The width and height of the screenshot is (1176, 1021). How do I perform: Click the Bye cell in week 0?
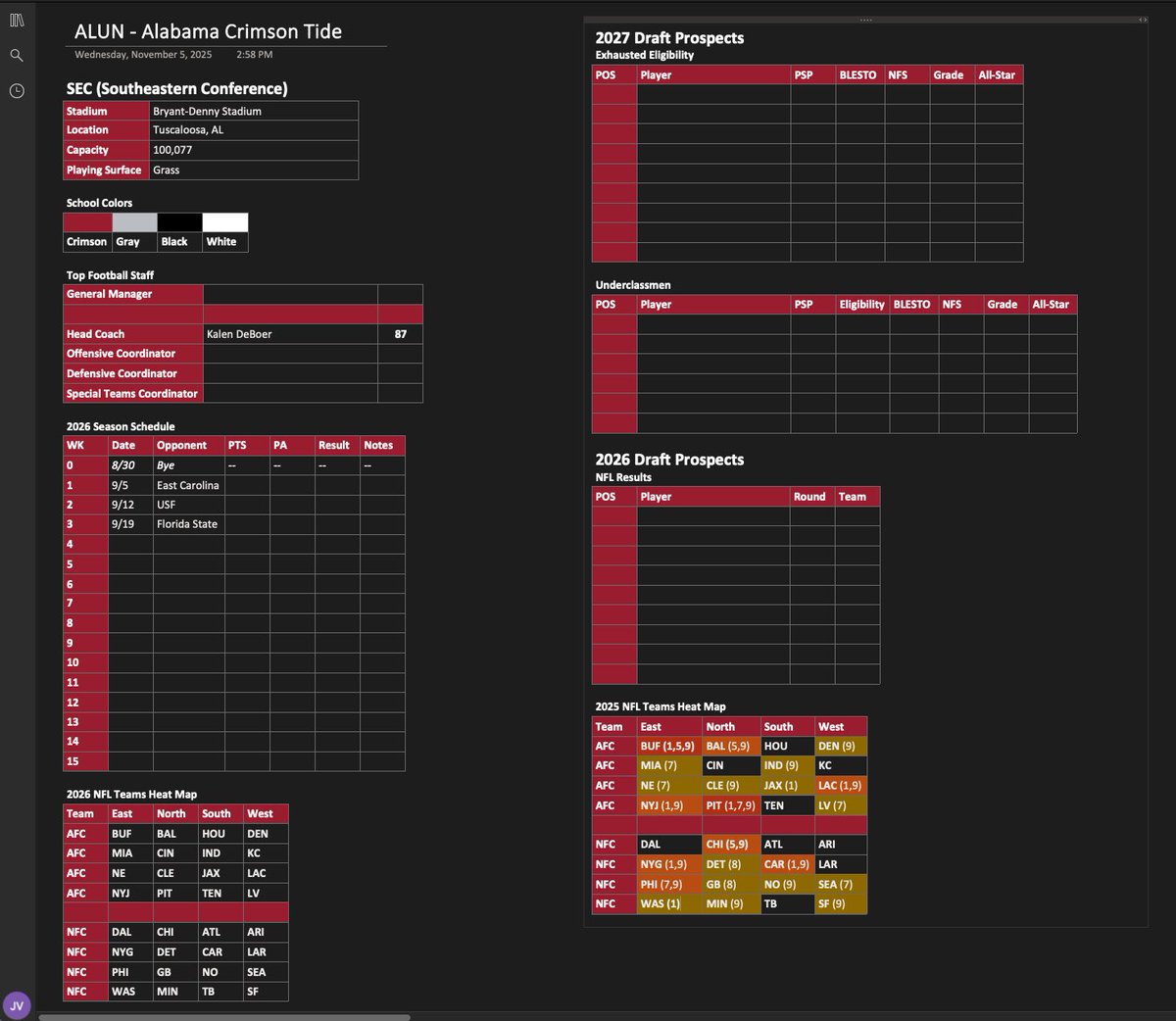(188, 465)
